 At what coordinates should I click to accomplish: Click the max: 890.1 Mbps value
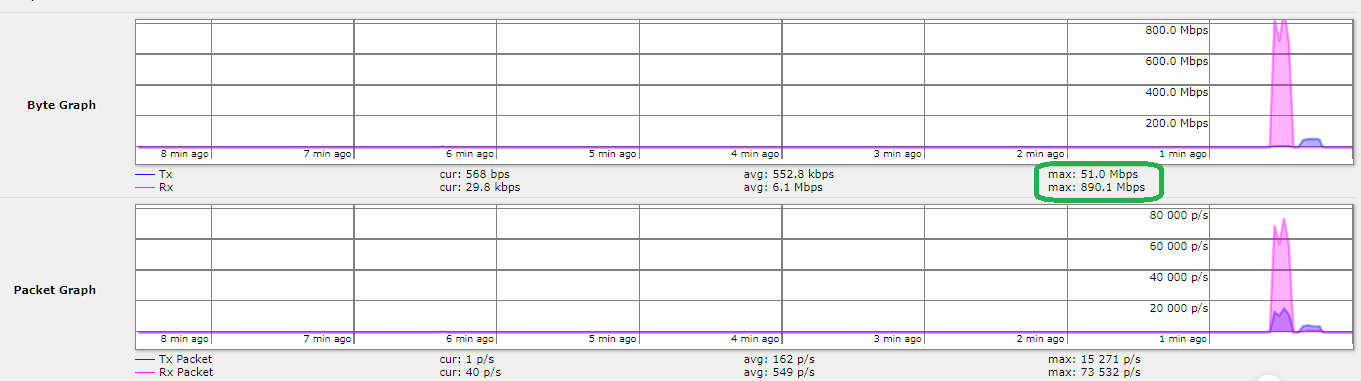[1095, 187]
